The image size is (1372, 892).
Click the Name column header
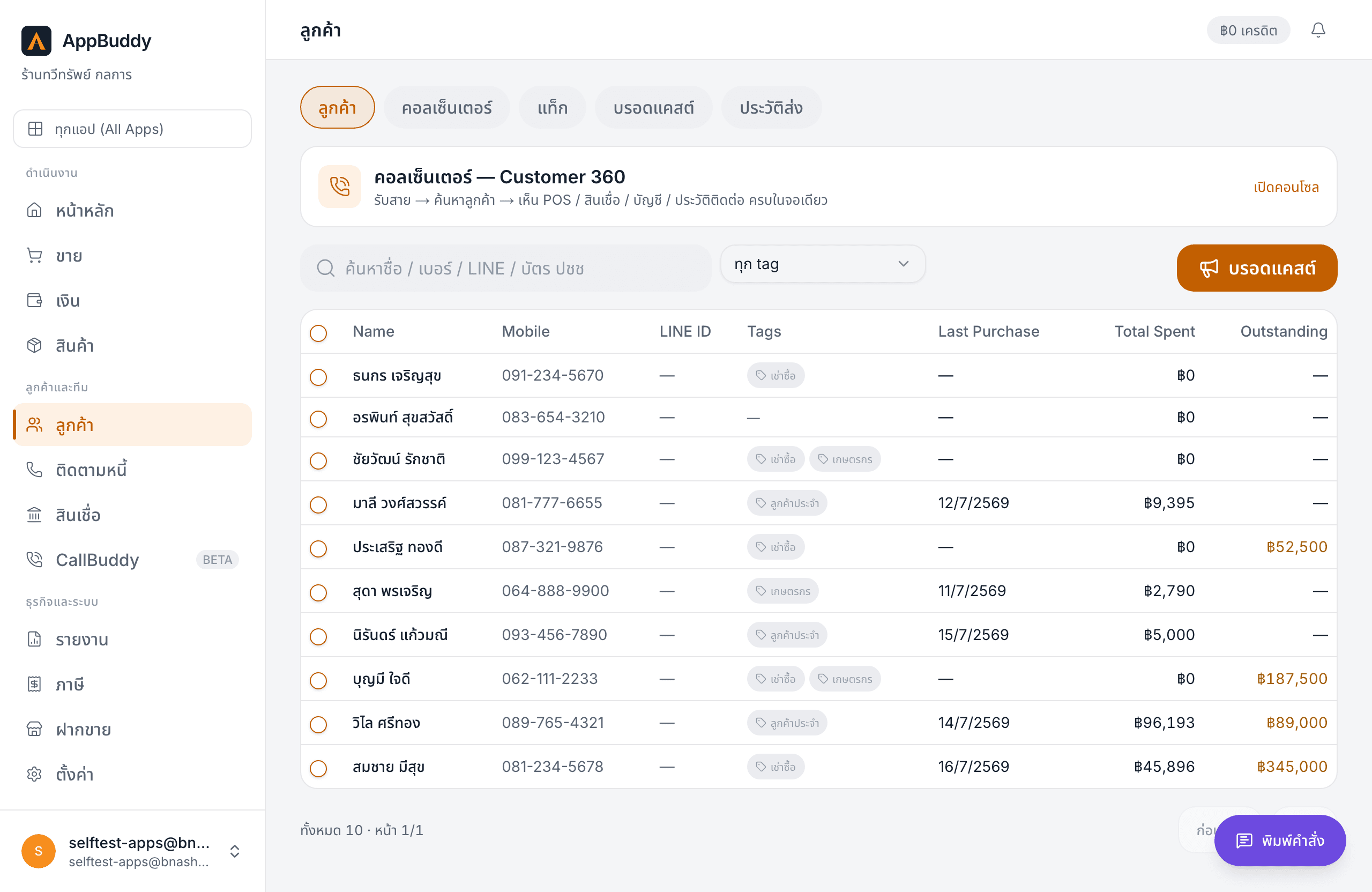tap(374, 331)
